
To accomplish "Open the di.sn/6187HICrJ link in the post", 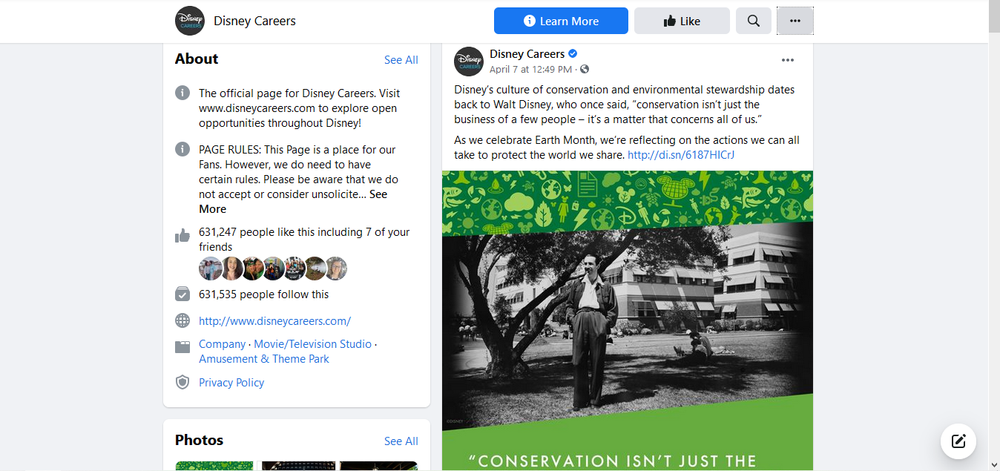I will pyautogui.click(x=681, y=155).
